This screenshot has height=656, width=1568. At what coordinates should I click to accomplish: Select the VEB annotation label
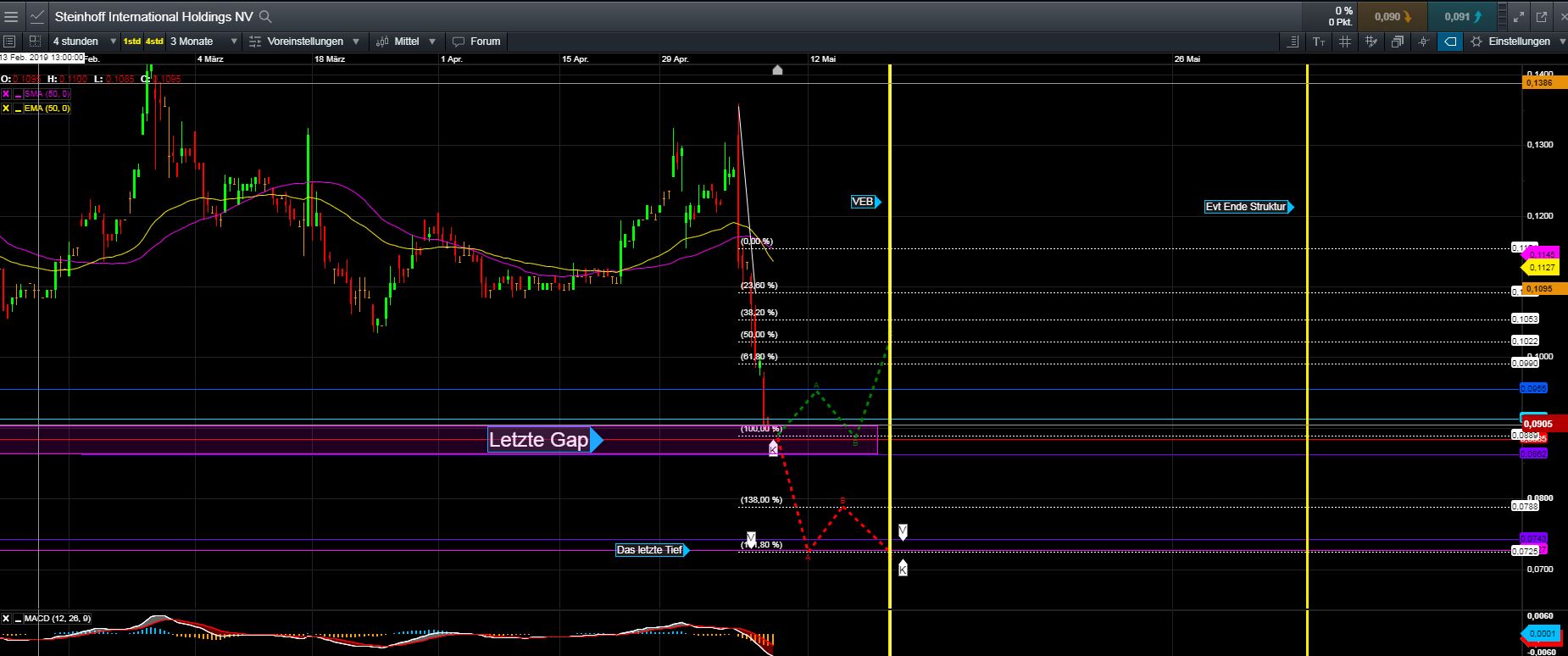click(x=865, y=202)
